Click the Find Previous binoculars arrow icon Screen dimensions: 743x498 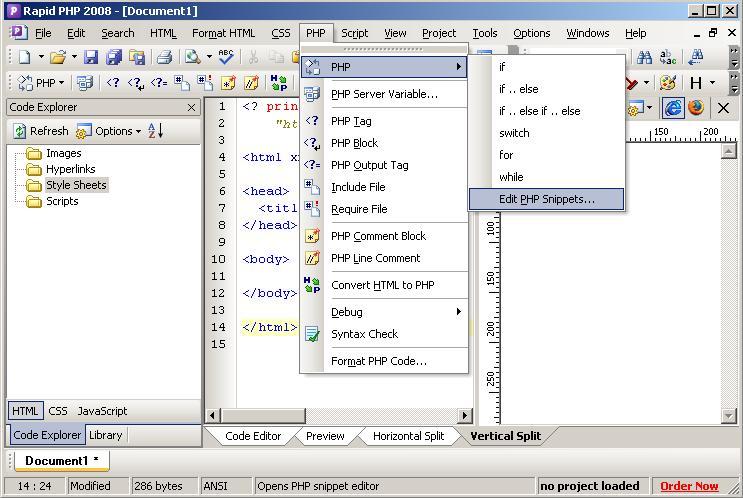(696, 57)
